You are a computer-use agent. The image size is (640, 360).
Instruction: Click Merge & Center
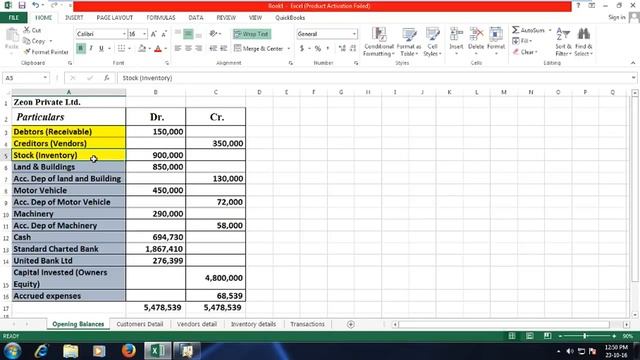click(259, 48)
